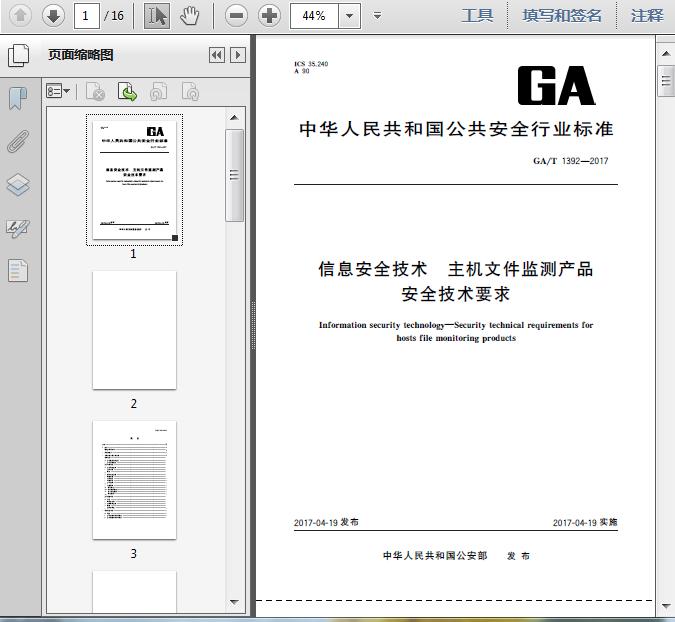Select page 1 thumbnail
Viewport: 675px width, 622px height.
(x=134, y=180)
